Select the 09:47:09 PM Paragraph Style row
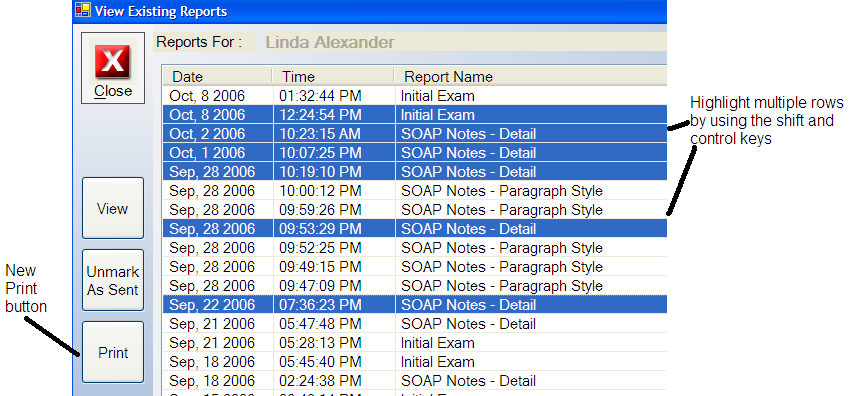Image resolution: width=861 pixels, height=396 pixels. (415, 286)
